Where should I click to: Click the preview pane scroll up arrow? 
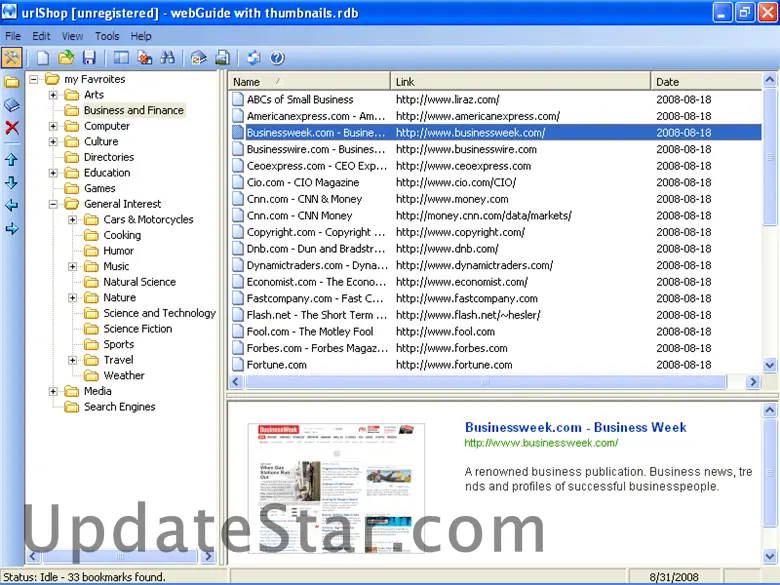pyautogui.click(x=770, y=410)
